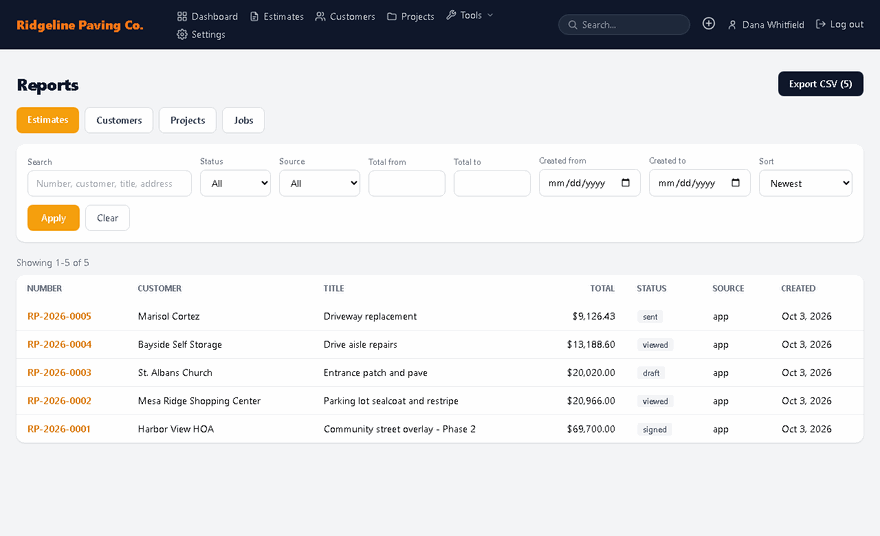Click the log out arrow icon
This screenshot has height=536, width=880.
(x=821, y=24)
